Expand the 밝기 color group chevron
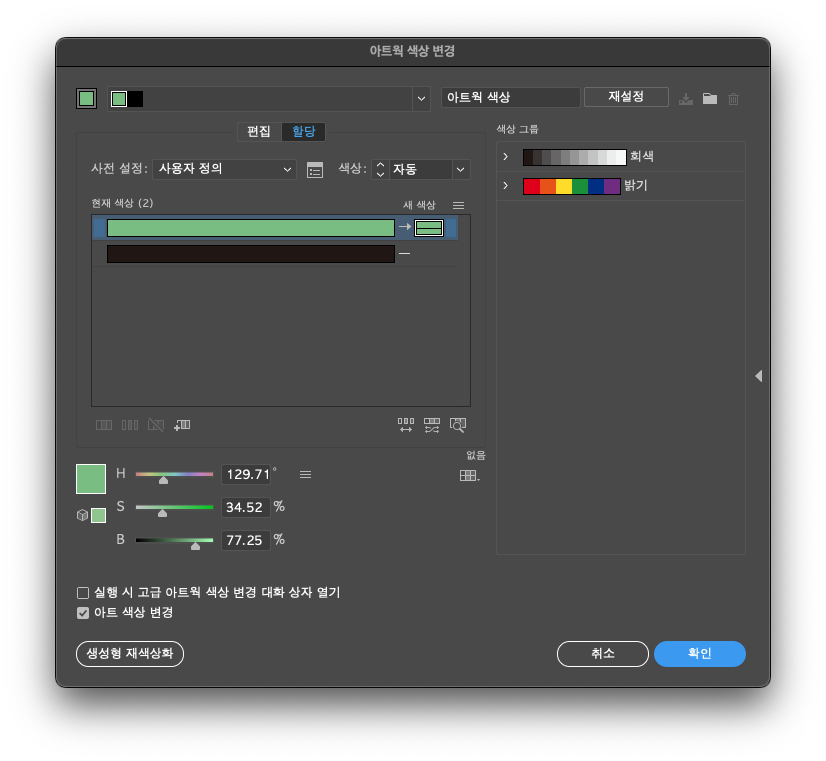The height and width of the screenshot is (761, 826). pyautogui.click(x=505, y=185)
